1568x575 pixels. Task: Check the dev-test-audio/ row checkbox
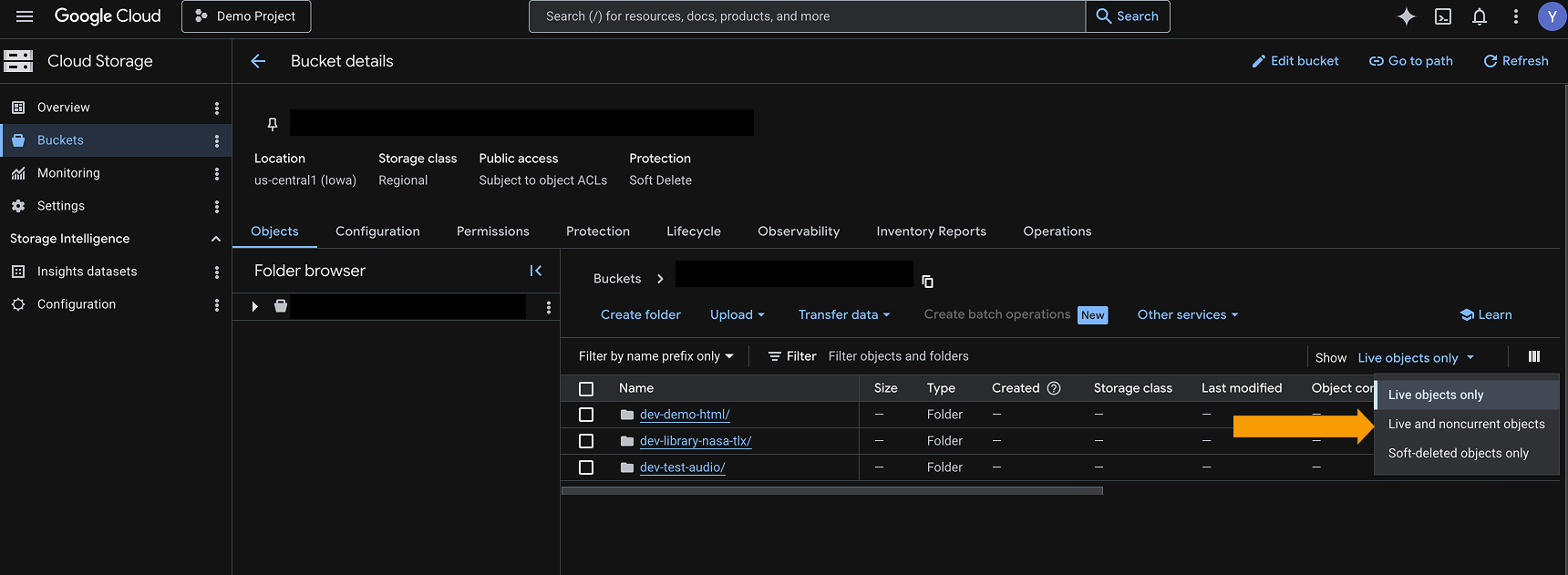coord(586,467)
